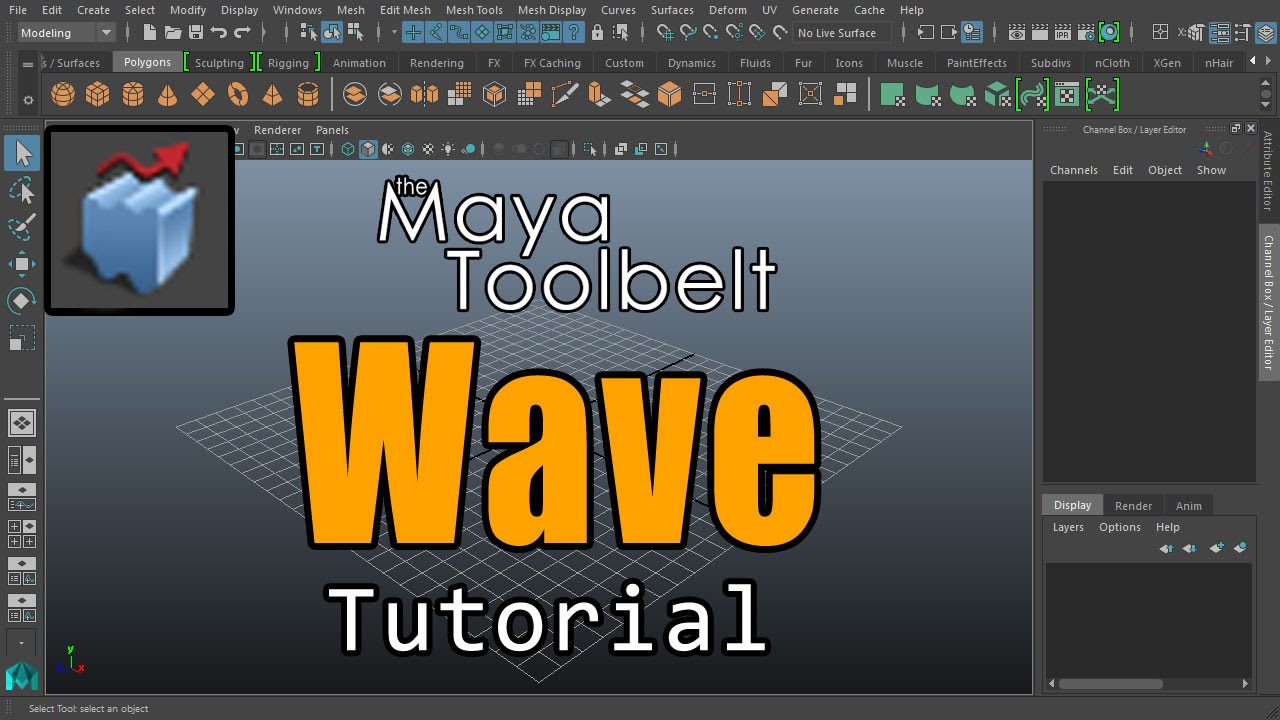
Task: Create a polygon sphere from the shelf
Action: point(63,95)
